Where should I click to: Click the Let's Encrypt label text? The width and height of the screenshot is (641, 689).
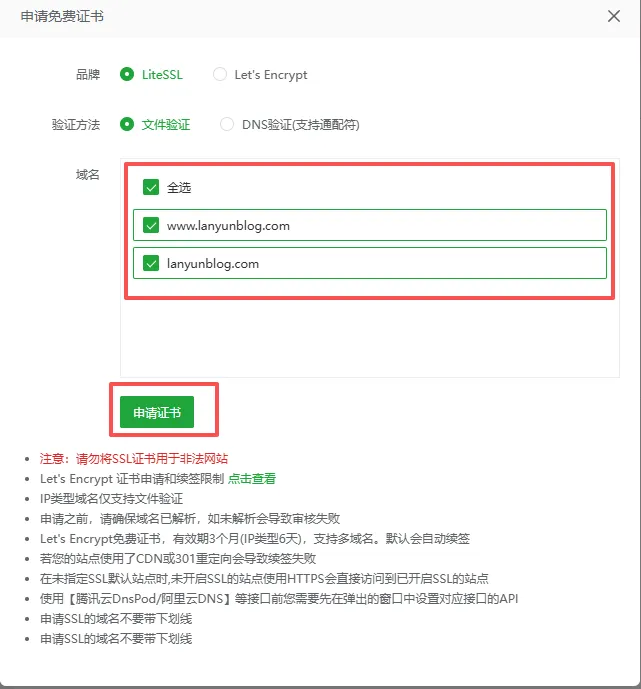[271, 75]
